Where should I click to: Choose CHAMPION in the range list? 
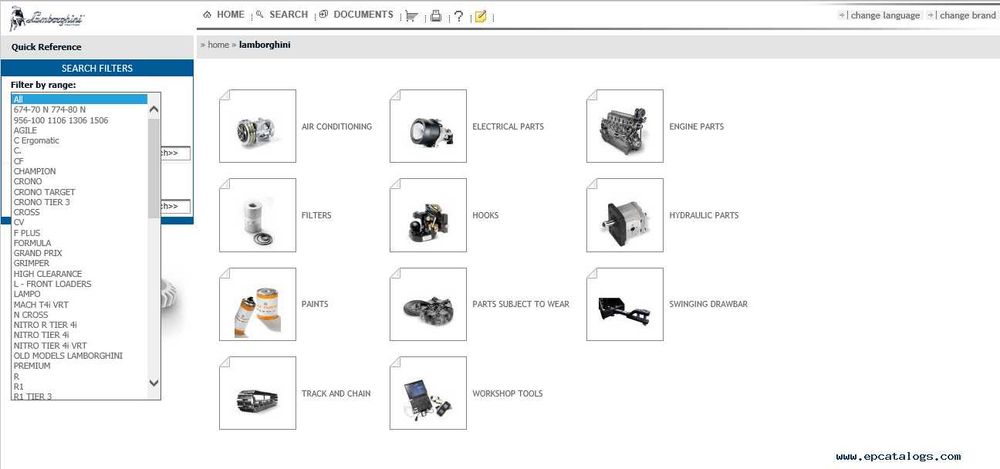pos(80,171)
